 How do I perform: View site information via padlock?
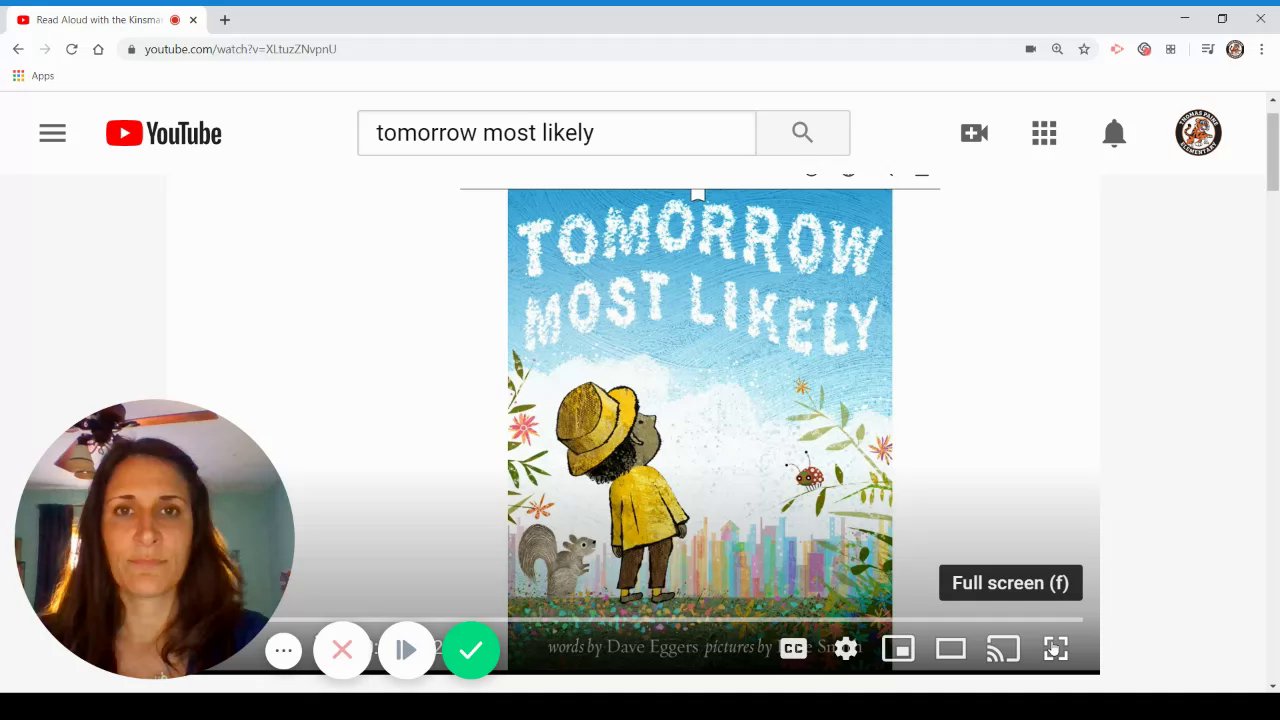(x=131, y=49)
